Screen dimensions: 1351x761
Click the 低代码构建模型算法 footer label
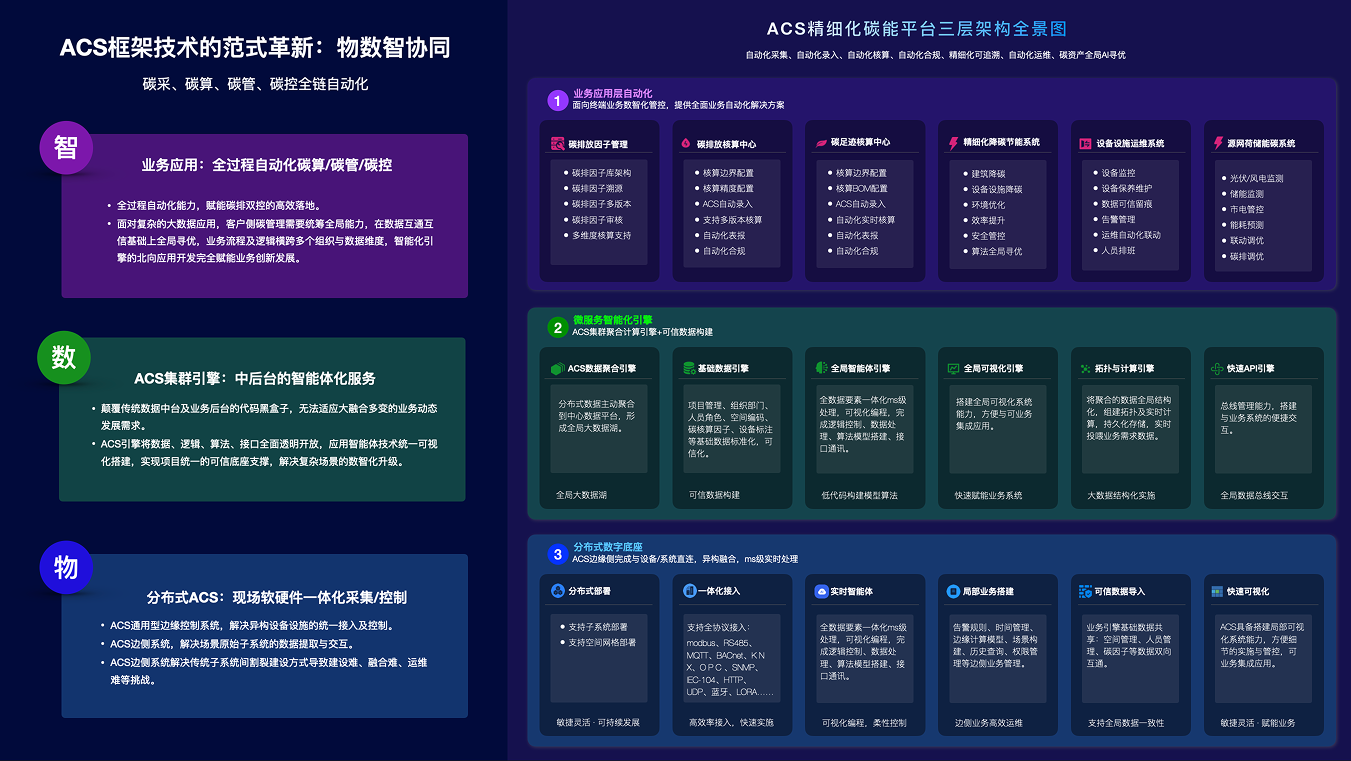pyautogui.click(x=859, y=495)
